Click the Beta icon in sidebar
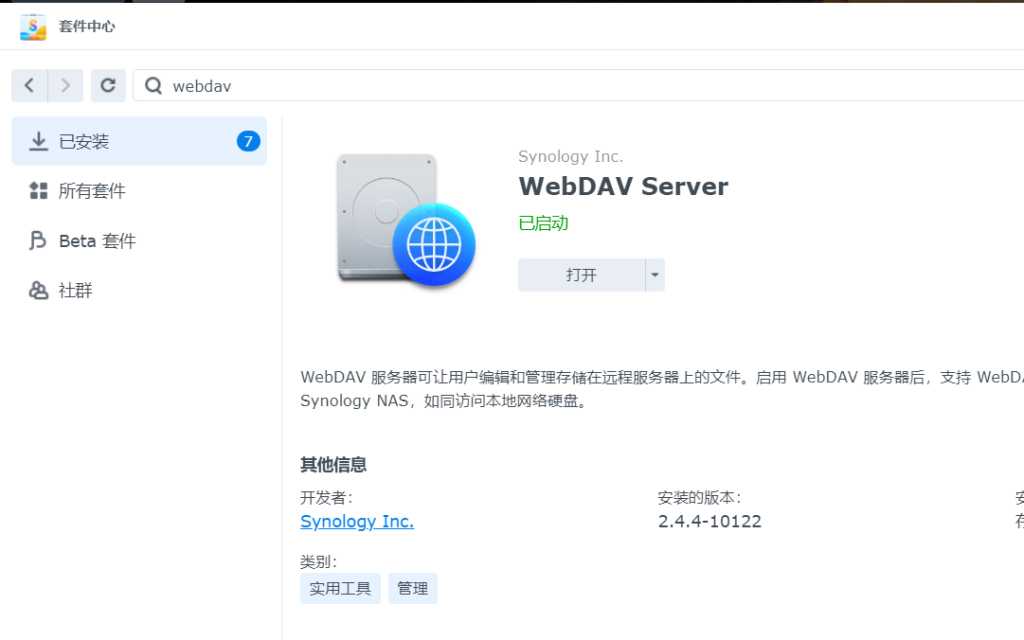This screenshot has width=1024, height=640. [x=38, y=240]
